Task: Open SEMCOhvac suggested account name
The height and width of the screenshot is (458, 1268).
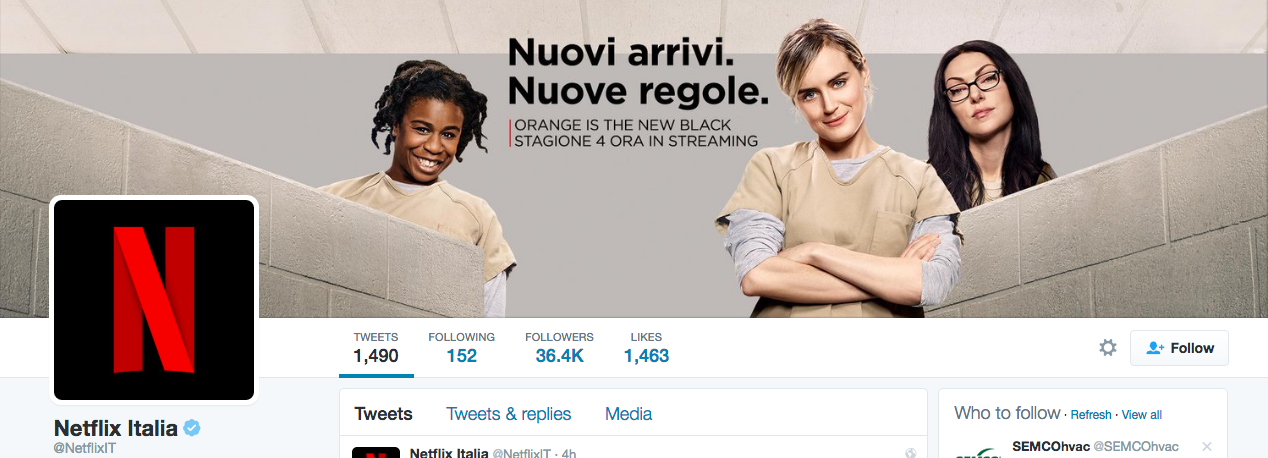Action: (1051, 446)
